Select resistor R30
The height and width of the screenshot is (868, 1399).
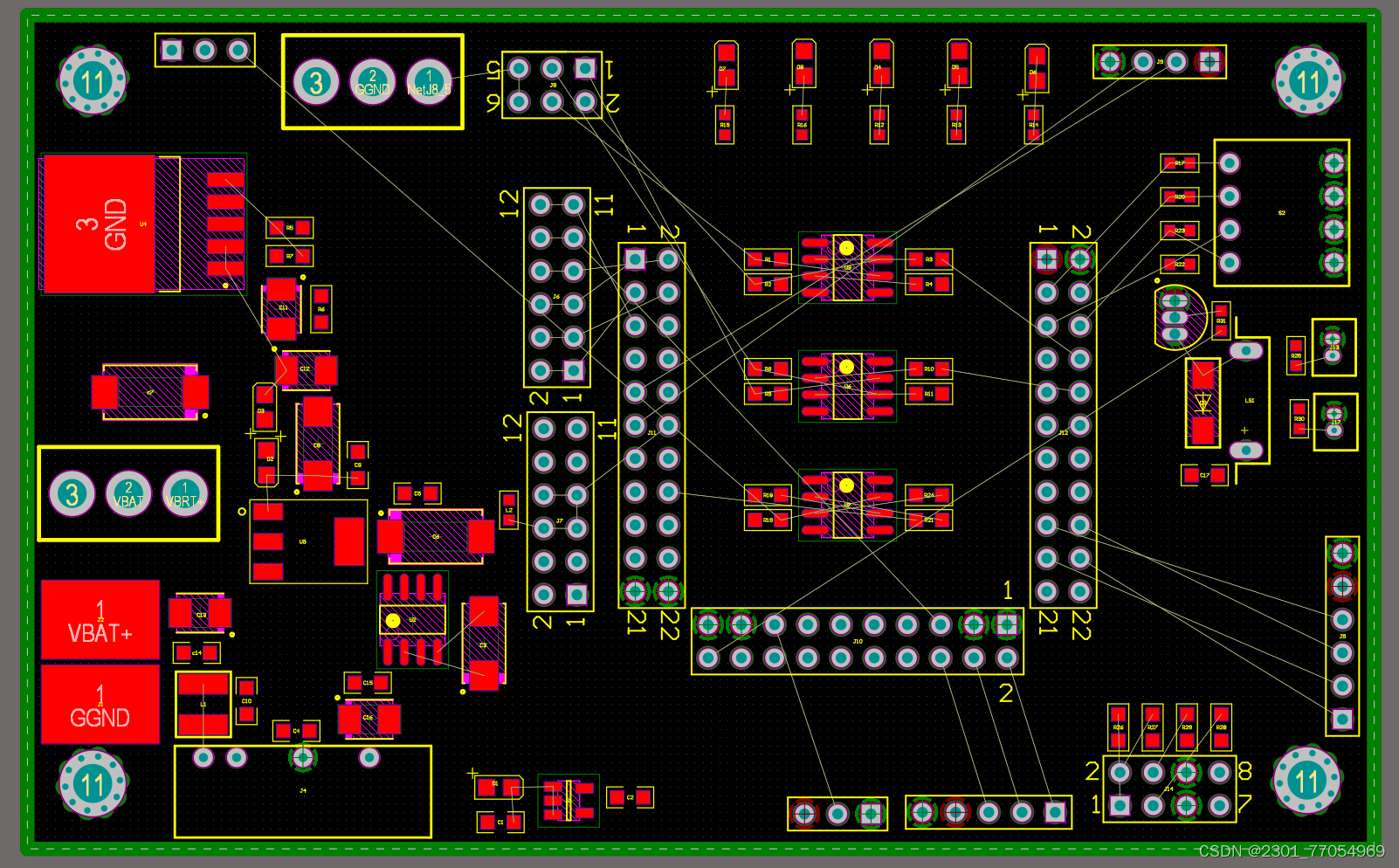click(1299, 419)
